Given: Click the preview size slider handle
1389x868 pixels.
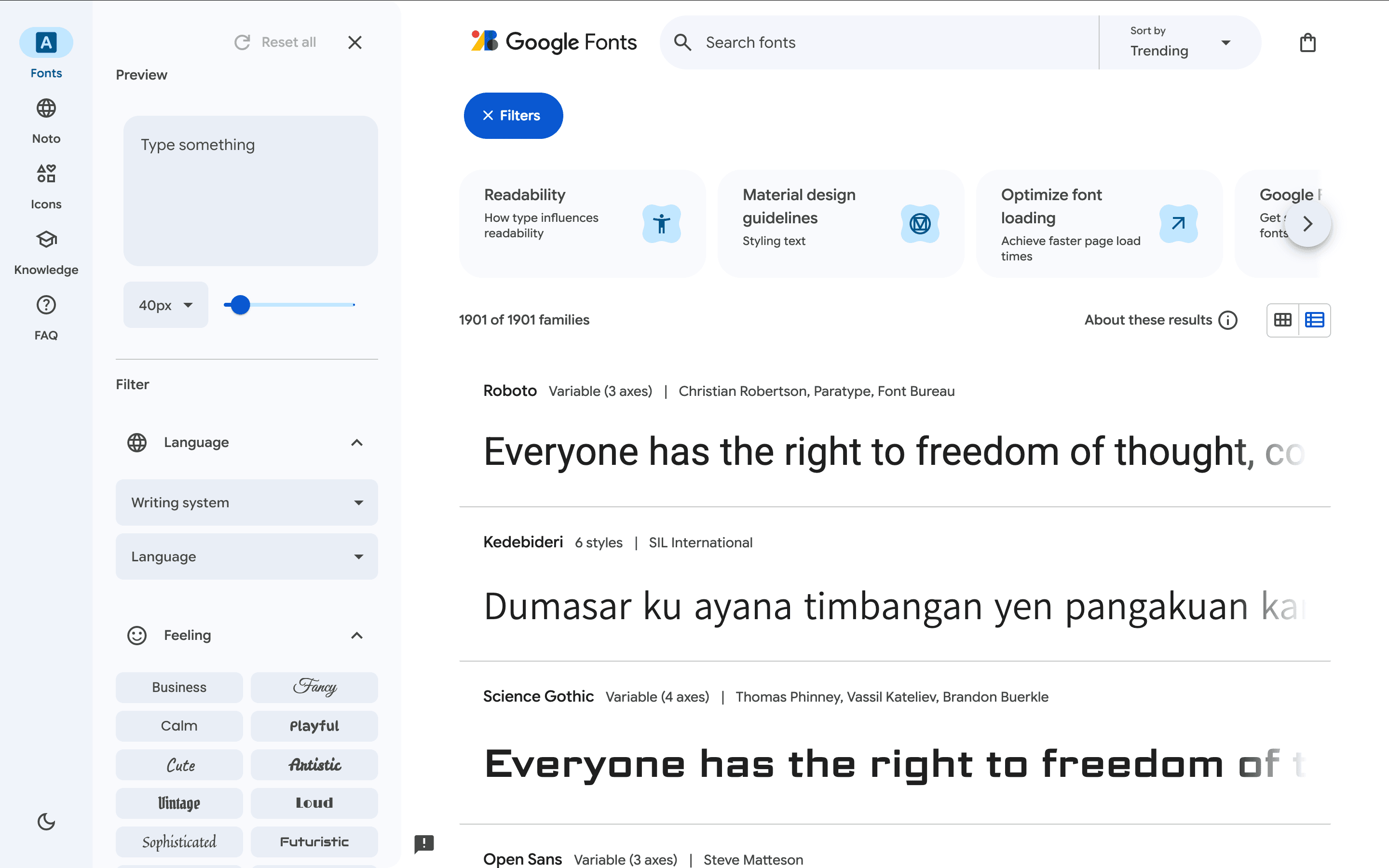Looking at the screenshot, I should point(240,305).
